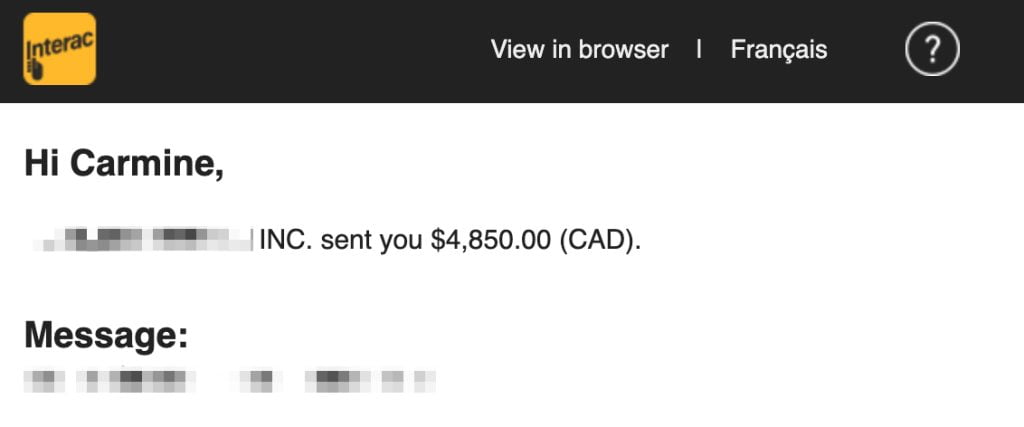Select the $4,850.00 amount text
Screen dimensions: 1024x427
[489, 241]
